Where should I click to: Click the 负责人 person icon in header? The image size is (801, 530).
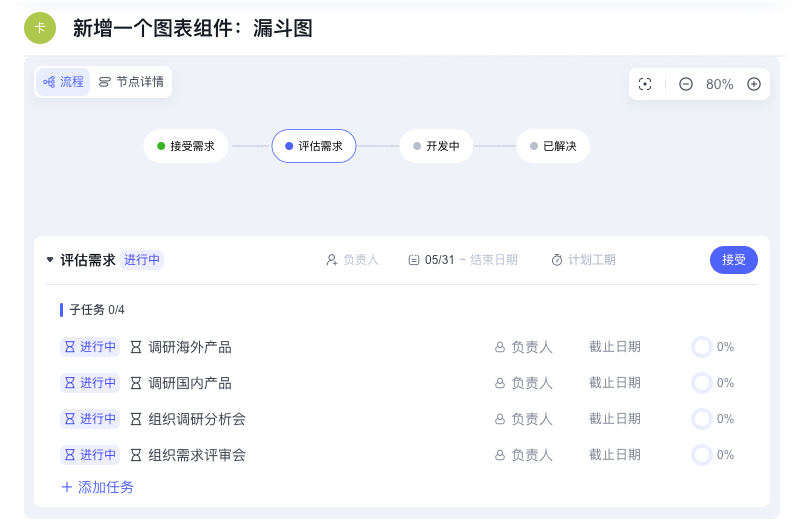[332, 260]
